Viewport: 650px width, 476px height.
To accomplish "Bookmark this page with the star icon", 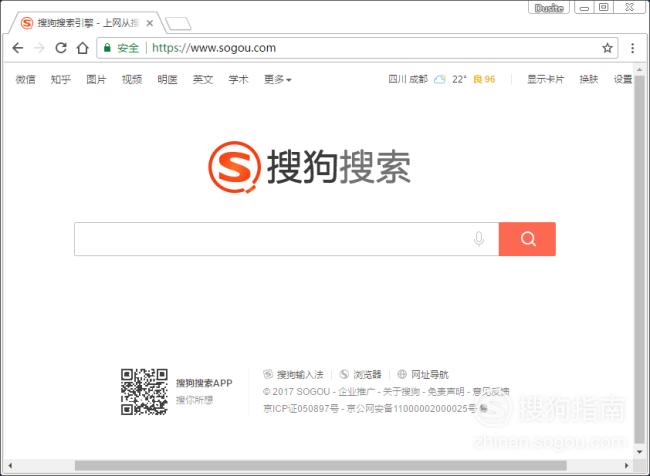I will pos(607,48).
